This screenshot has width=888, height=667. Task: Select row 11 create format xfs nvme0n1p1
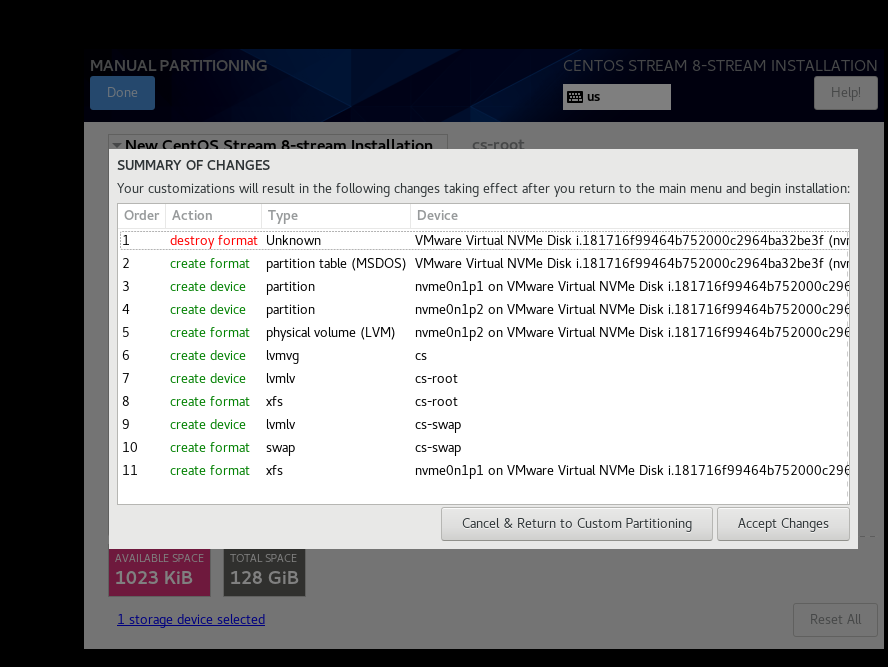[484, 471]
